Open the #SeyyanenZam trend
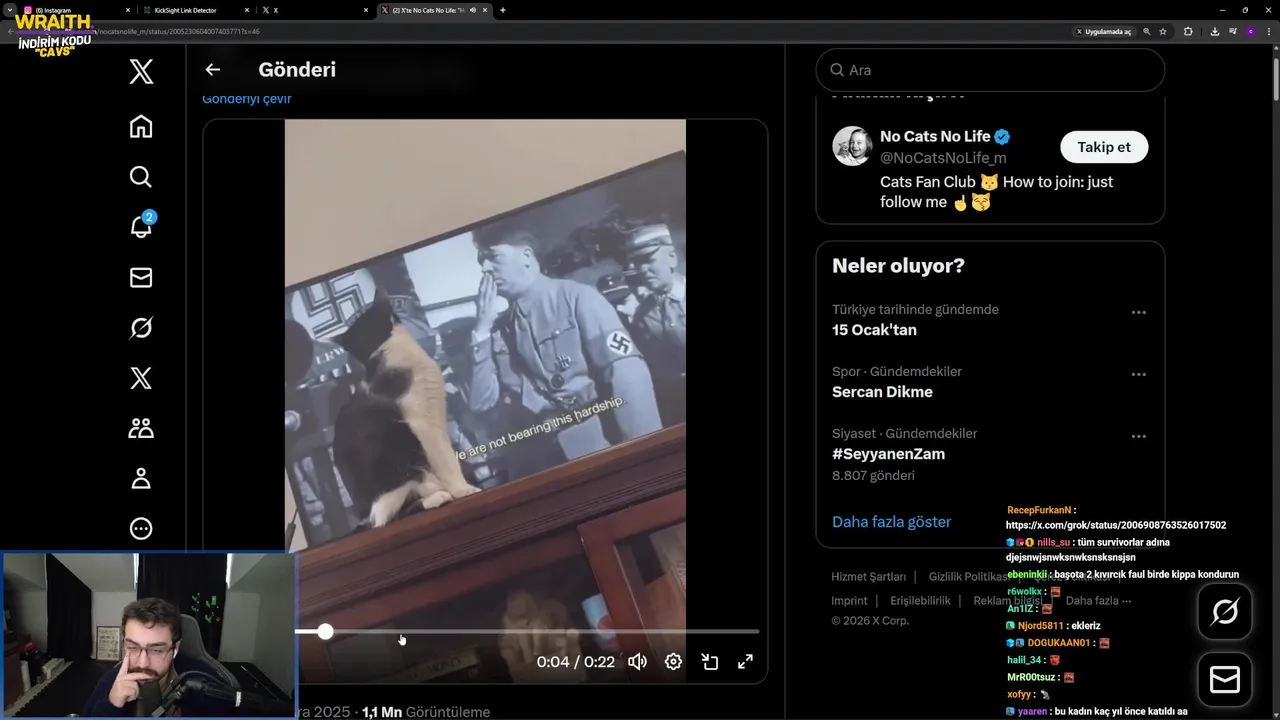The width and height of the screenshot is (1280, 720). (888, 454)
